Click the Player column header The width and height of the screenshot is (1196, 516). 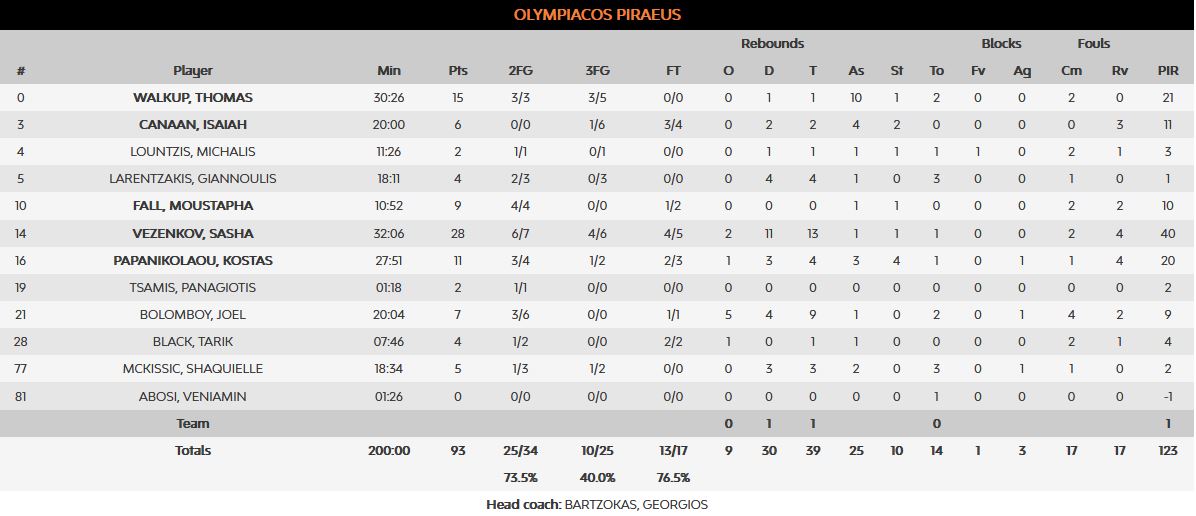tap(193, 71)
